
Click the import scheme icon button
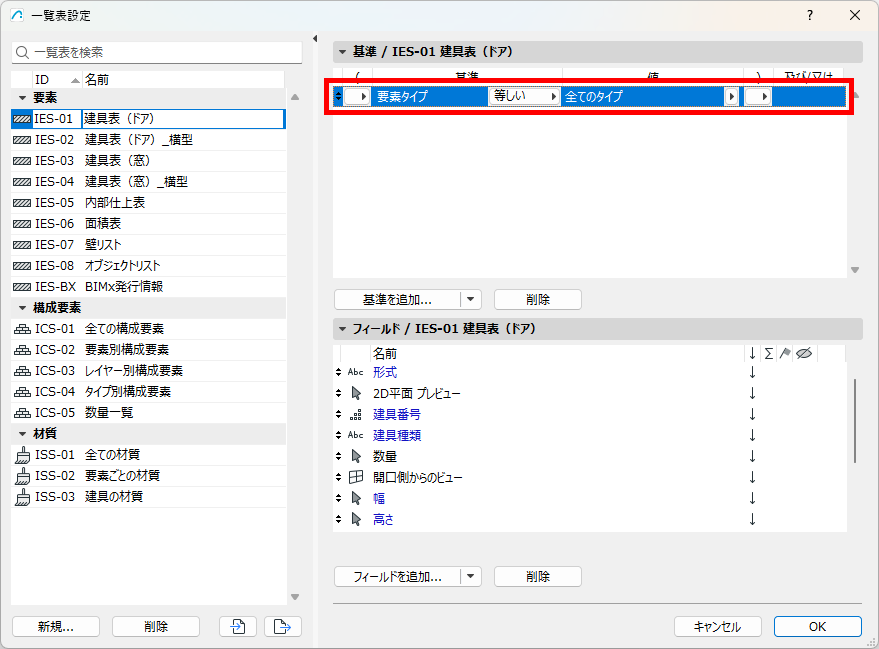238,626
